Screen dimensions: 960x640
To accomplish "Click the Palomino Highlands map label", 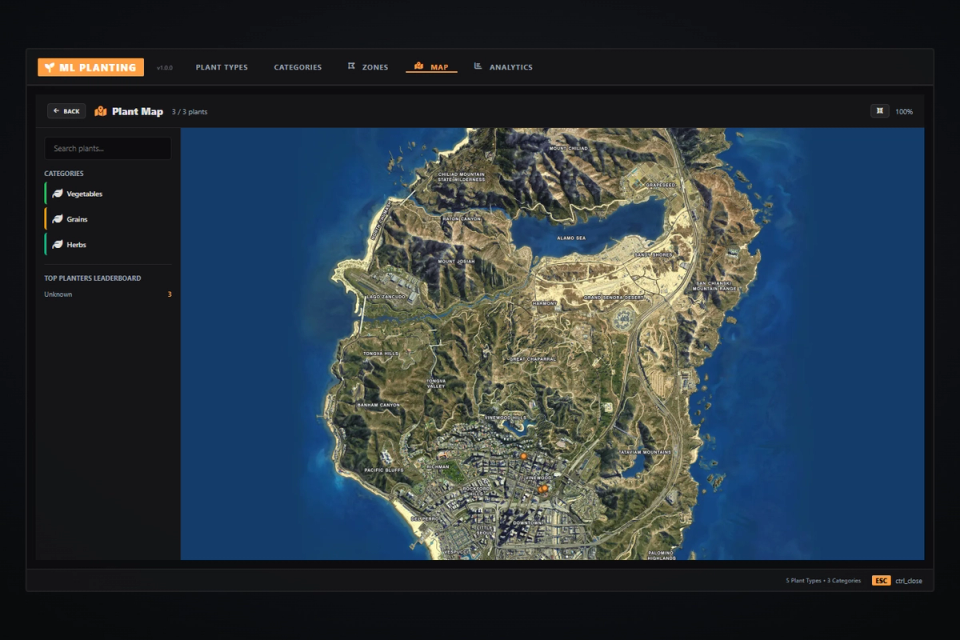I will 661,555.
